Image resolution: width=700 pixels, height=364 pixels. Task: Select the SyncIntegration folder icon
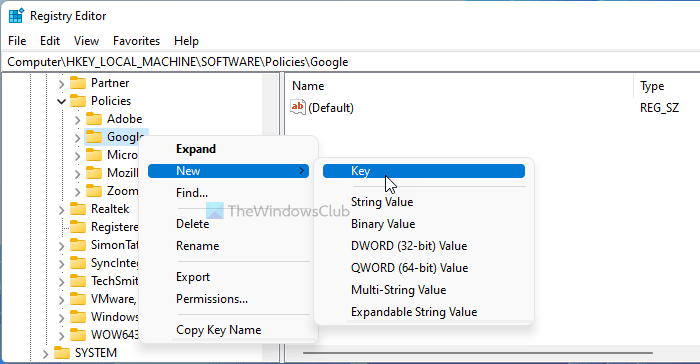coord(78,263)
